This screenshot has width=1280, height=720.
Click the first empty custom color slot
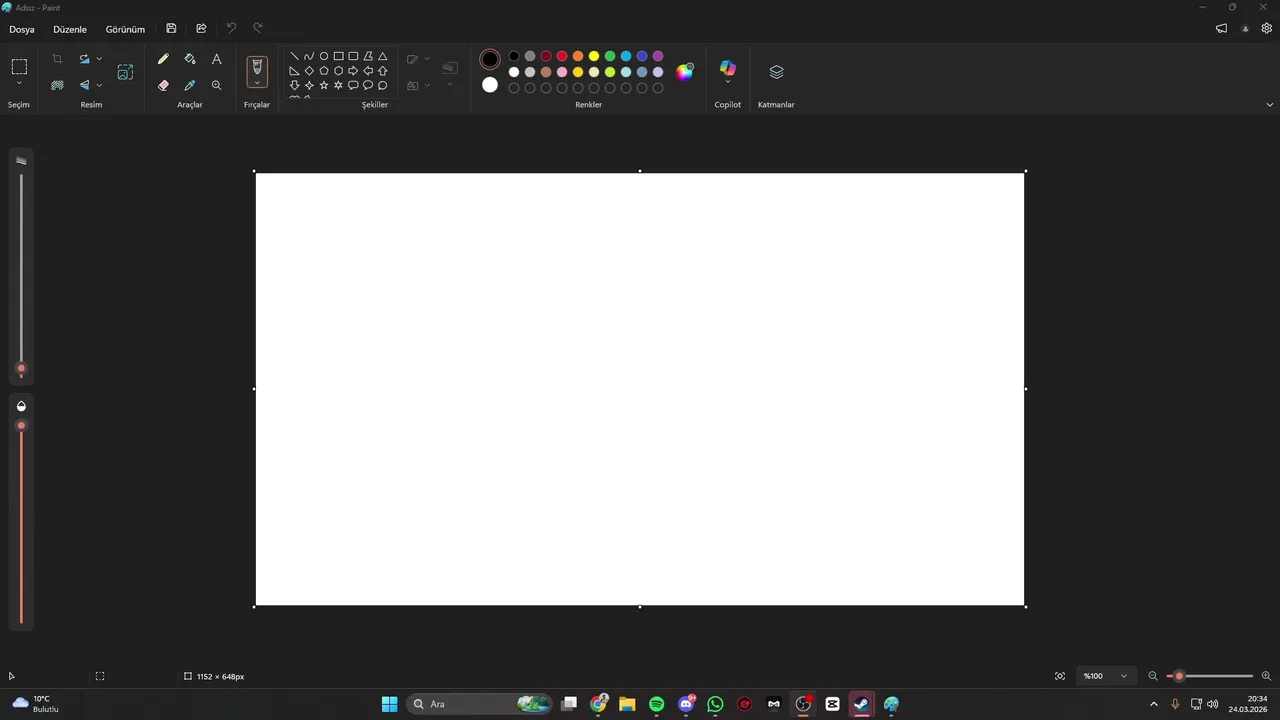(514, 88)
